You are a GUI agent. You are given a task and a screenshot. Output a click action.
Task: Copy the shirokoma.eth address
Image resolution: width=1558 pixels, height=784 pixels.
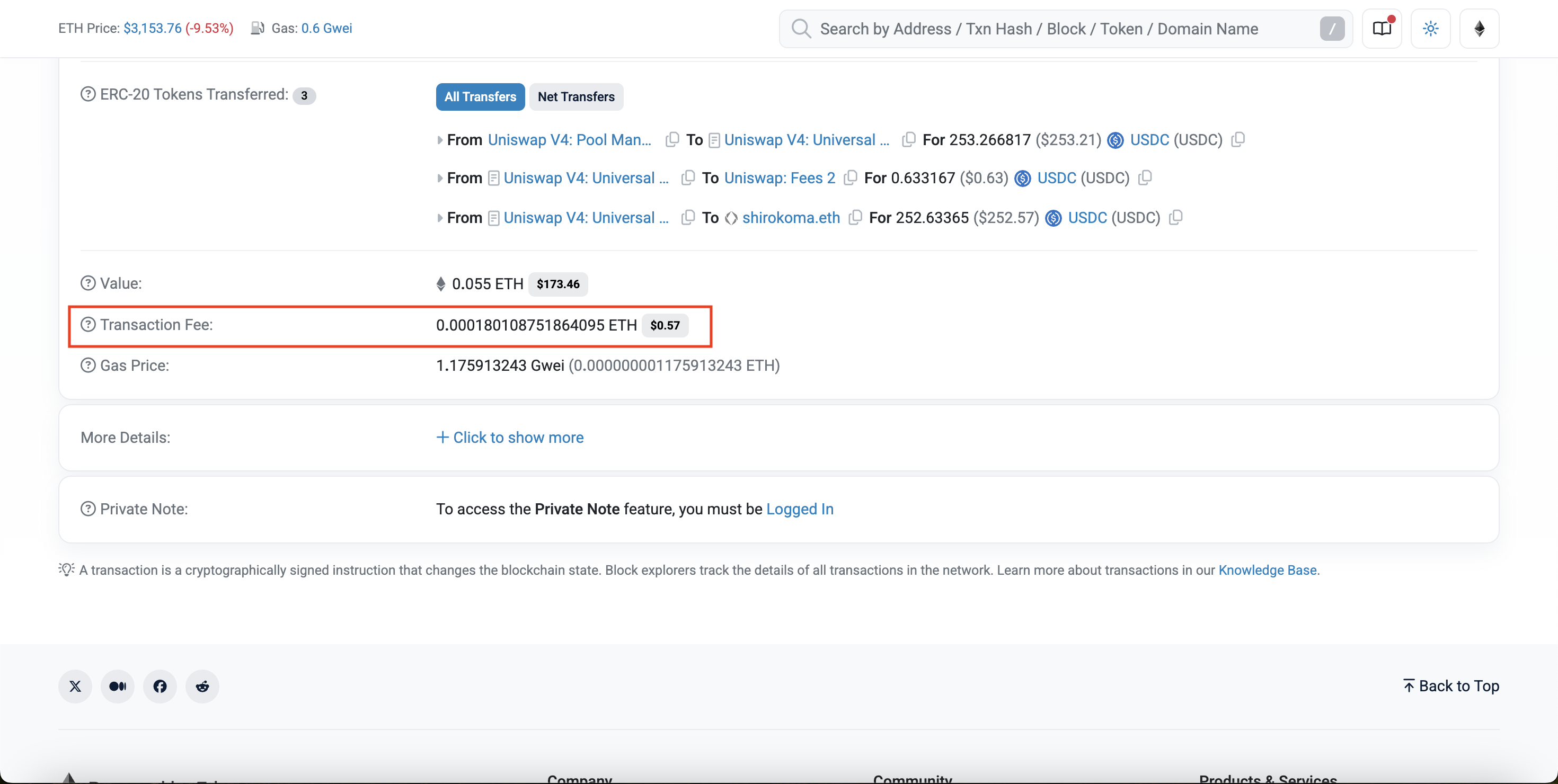coord(855,218)
